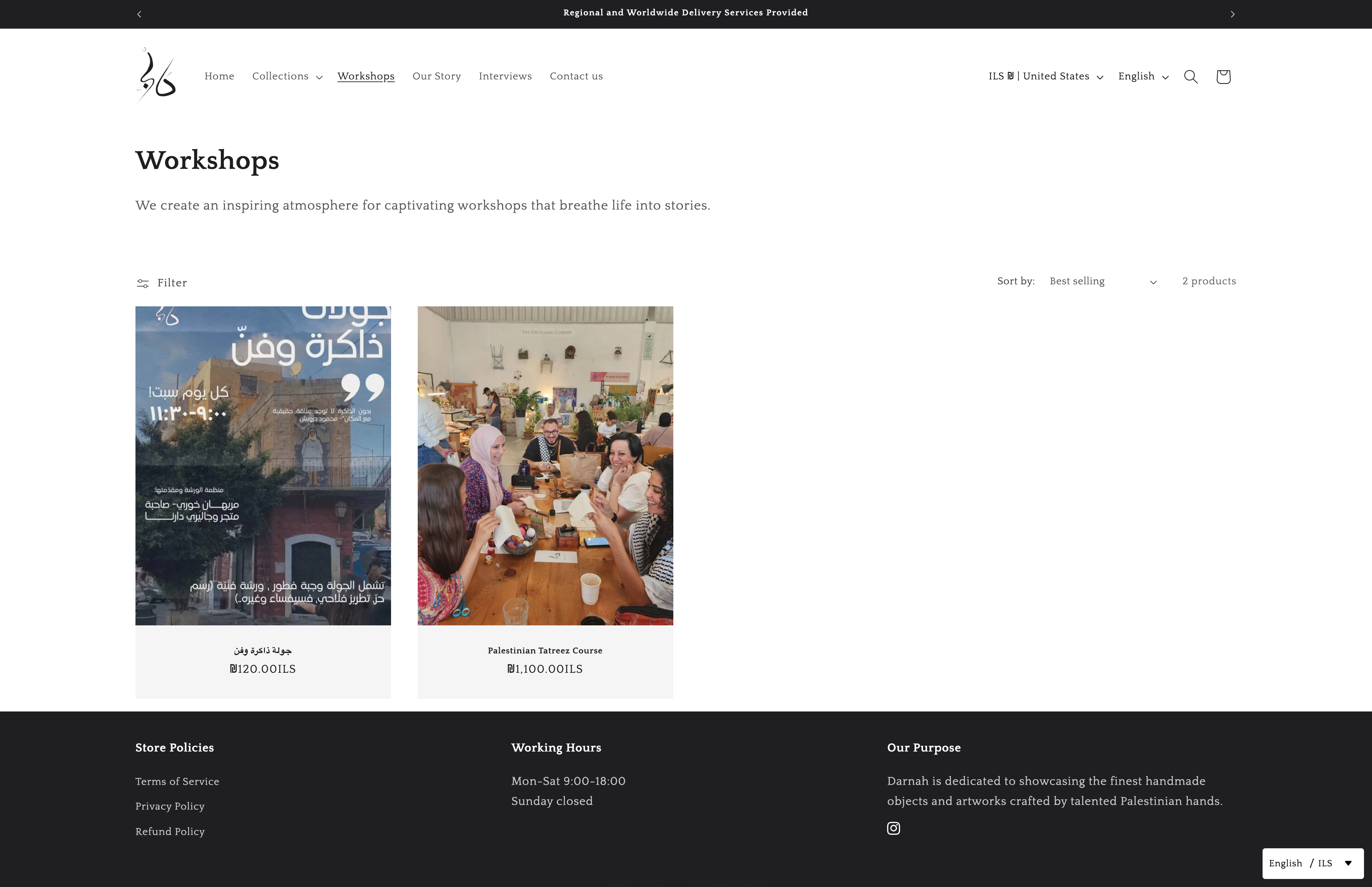The image size is (1372, 887).
Task: Click the ₪1,100.00ILS price
Action: 545,669
